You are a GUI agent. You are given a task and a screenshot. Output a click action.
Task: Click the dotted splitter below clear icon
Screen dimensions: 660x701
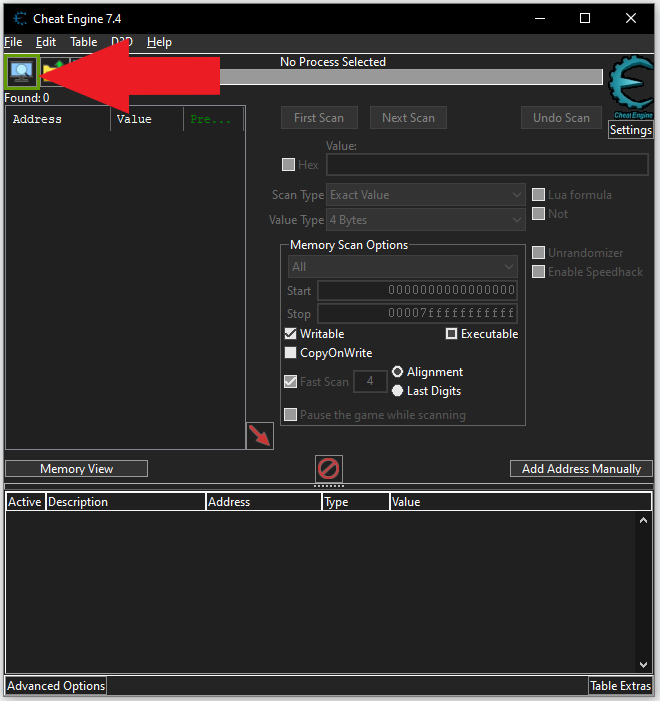(329, 486)
